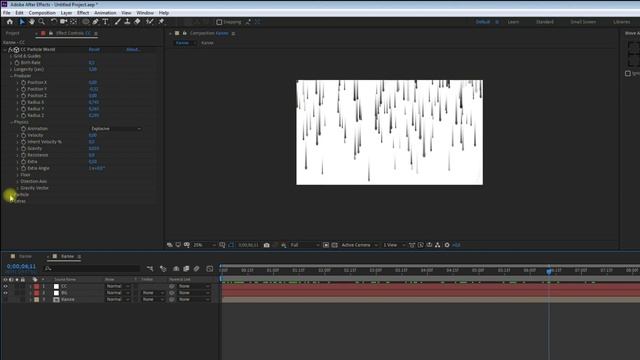The height and width of the screenshot is (360, 640).
Task: Click the shy layers icon in timeline
Action: point(176,268)
